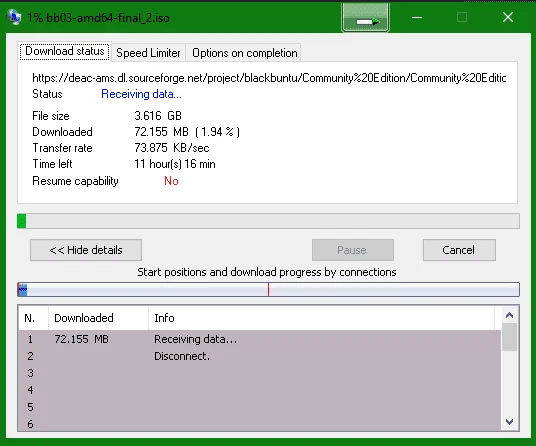Open the Options on completion tab

coord(245,53)
